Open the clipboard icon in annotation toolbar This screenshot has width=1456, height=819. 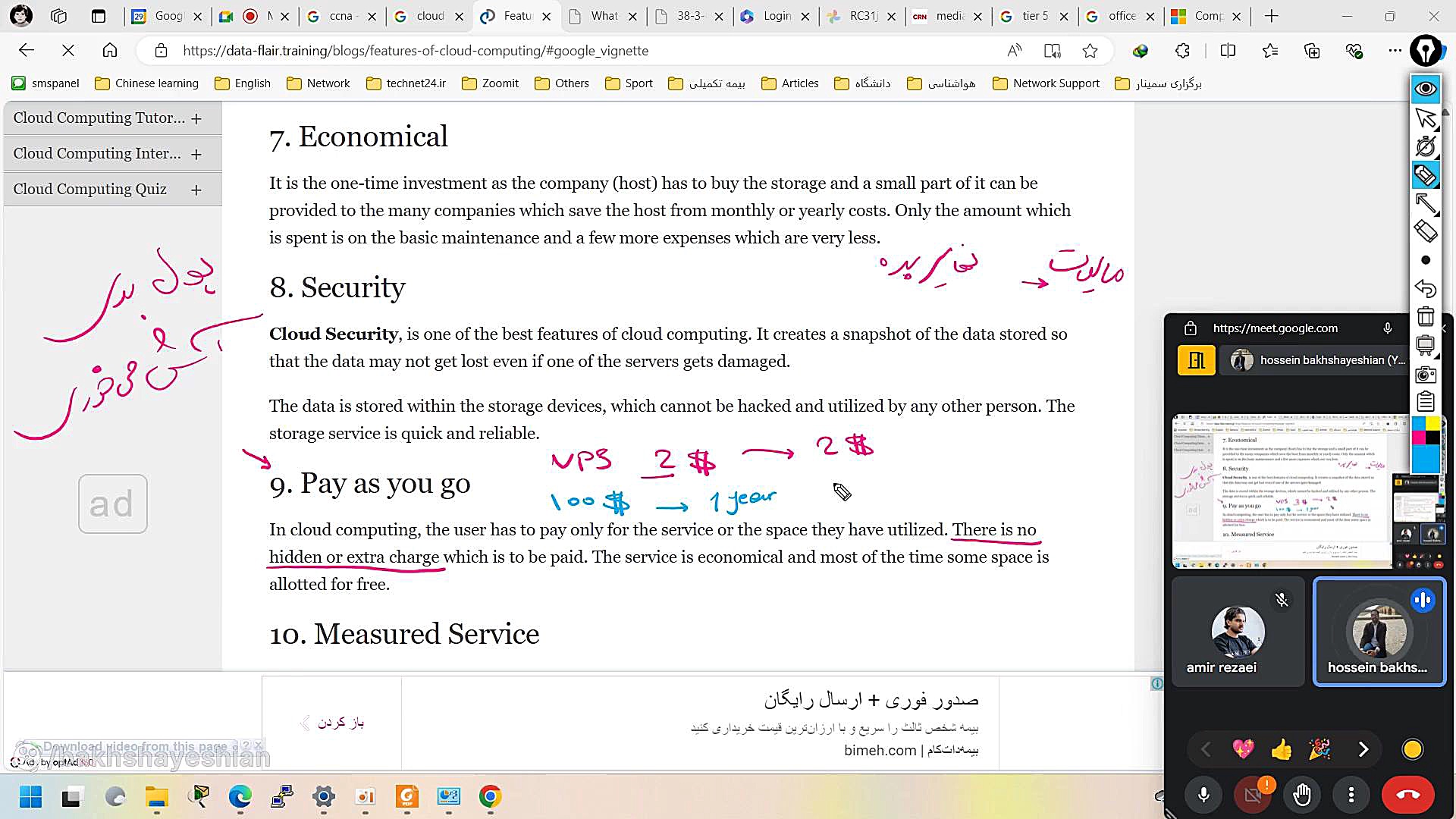pyautogui.click(x=1426, y=401)
